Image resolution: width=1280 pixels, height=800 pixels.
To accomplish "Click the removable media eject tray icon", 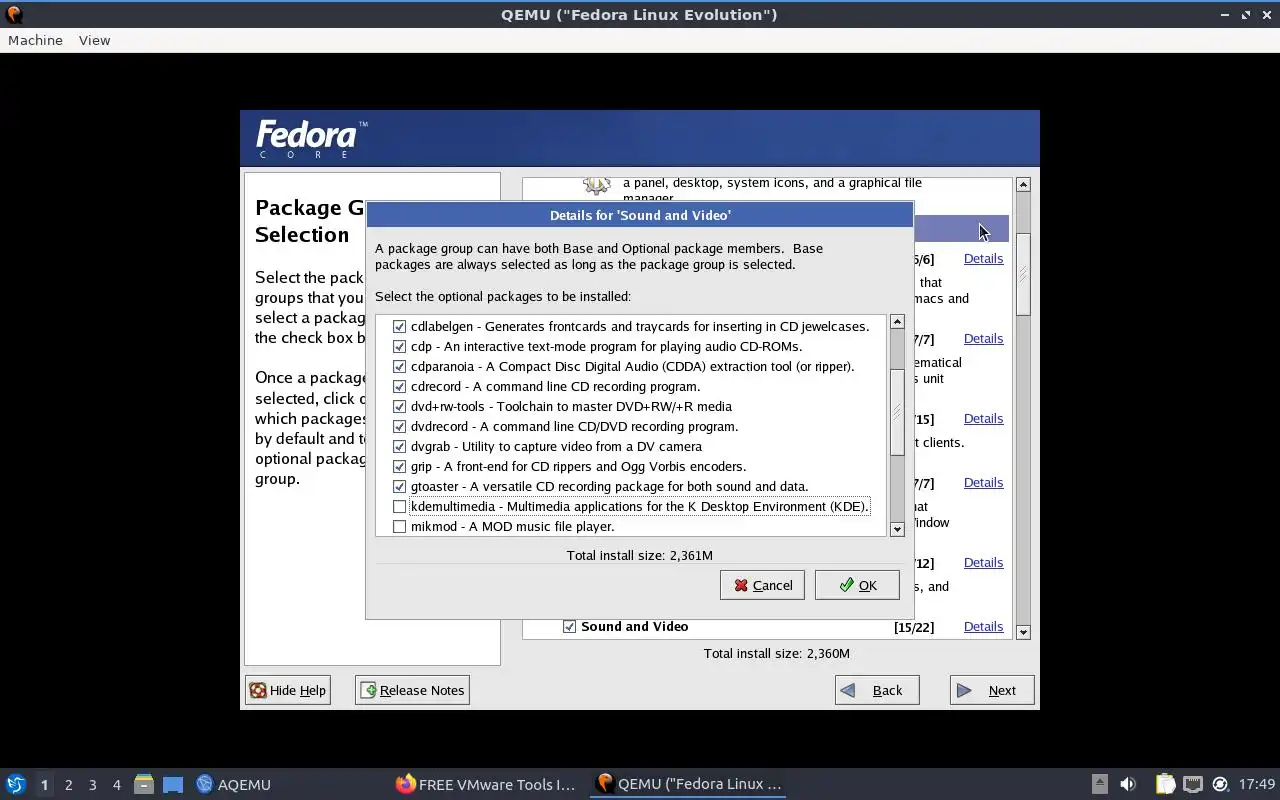I will (1099, 784).
